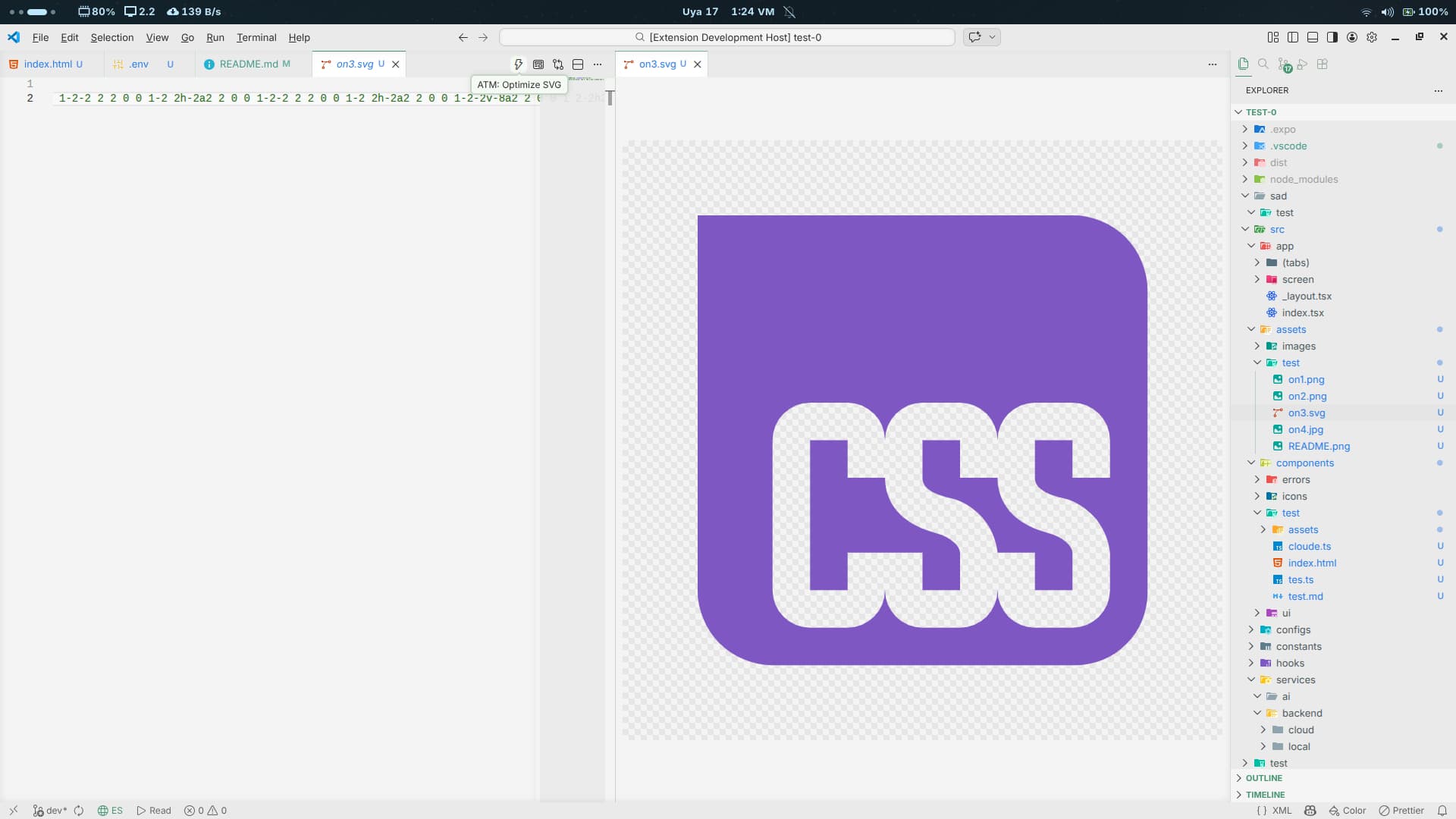Toggle the bottom Panel visibility
The image size is (1456, 819).
click(x=1313, y=37)
